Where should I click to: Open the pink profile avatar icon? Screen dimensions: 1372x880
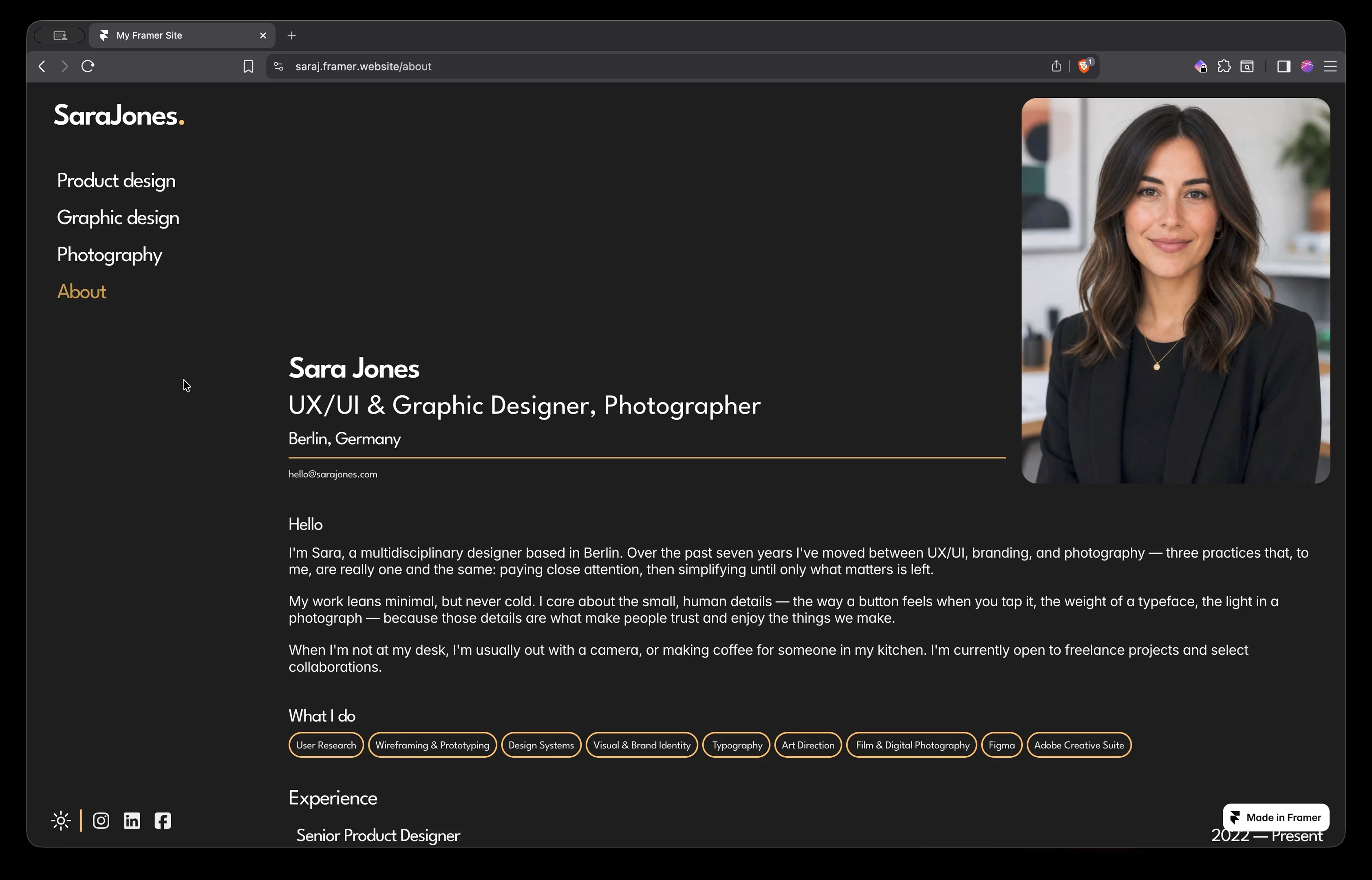click(1307, 66)
